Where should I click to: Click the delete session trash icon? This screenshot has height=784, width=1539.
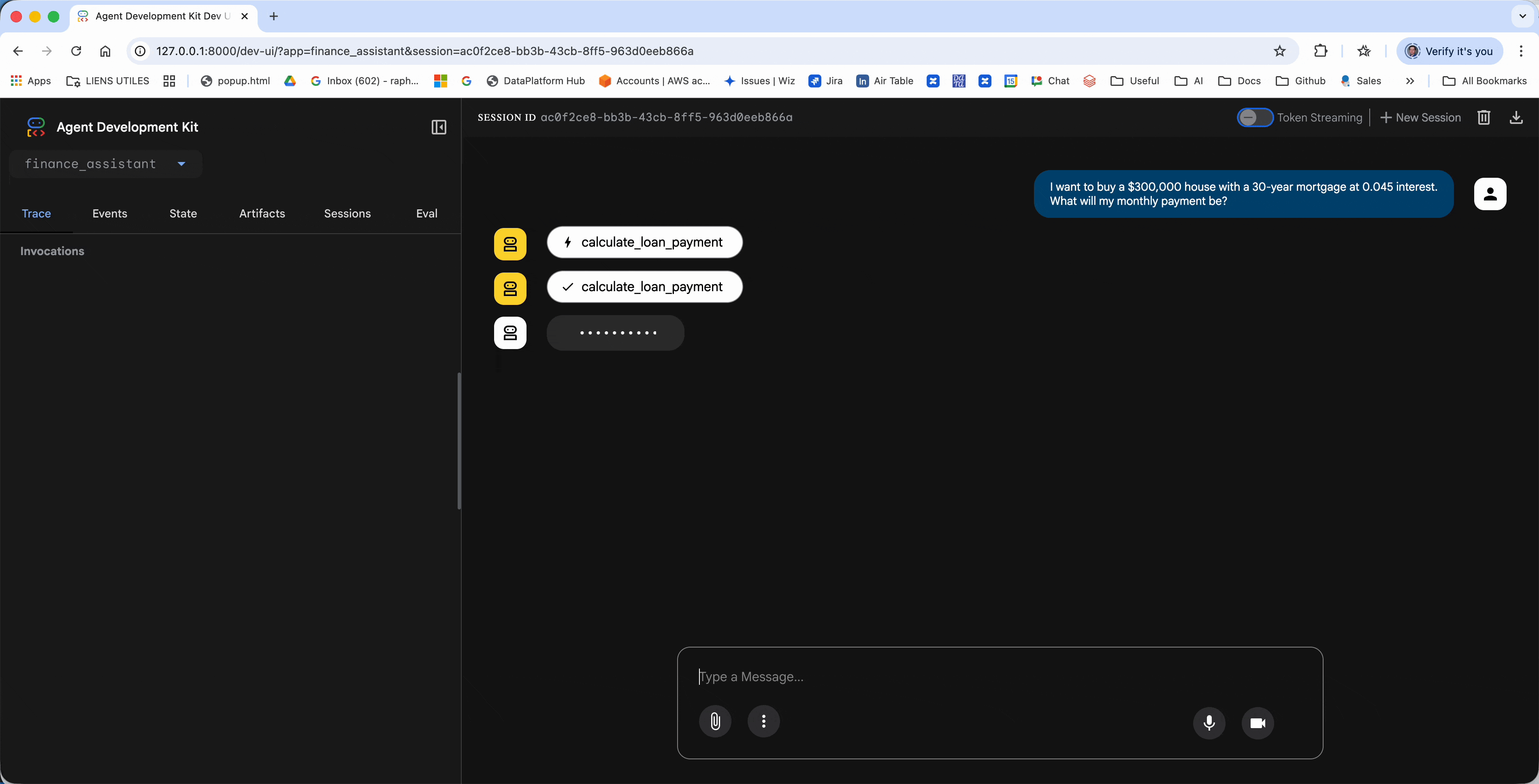tap(1484, 118)
